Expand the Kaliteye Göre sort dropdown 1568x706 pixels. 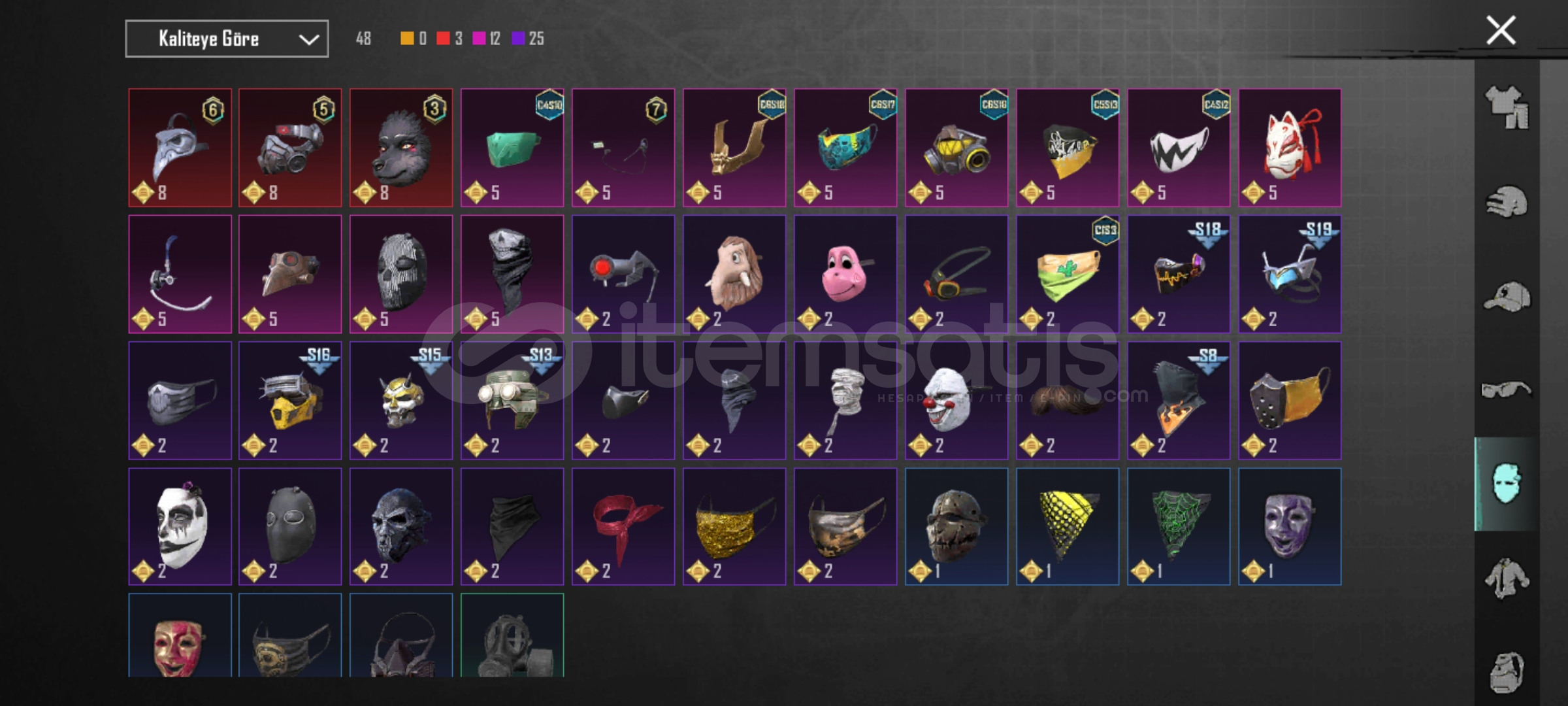click(227, 39)
